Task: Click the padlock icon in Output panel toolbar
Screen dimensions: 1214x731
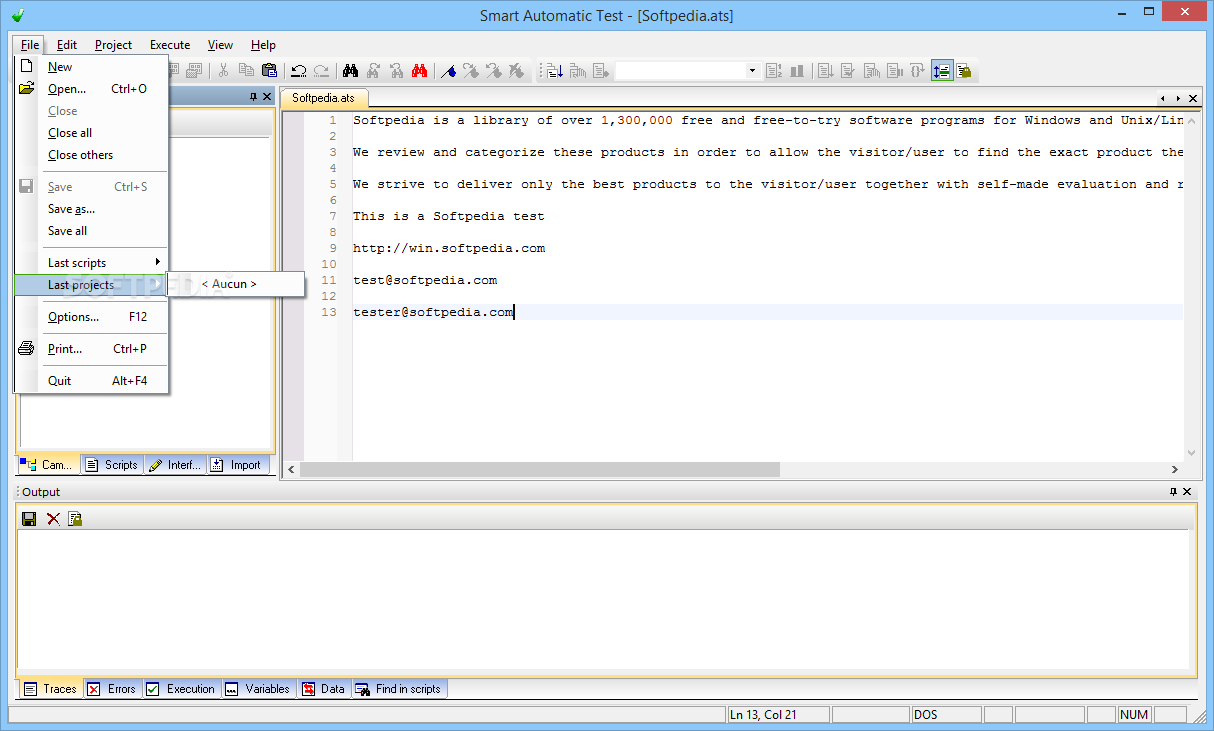Action: (x=74, y=518)
